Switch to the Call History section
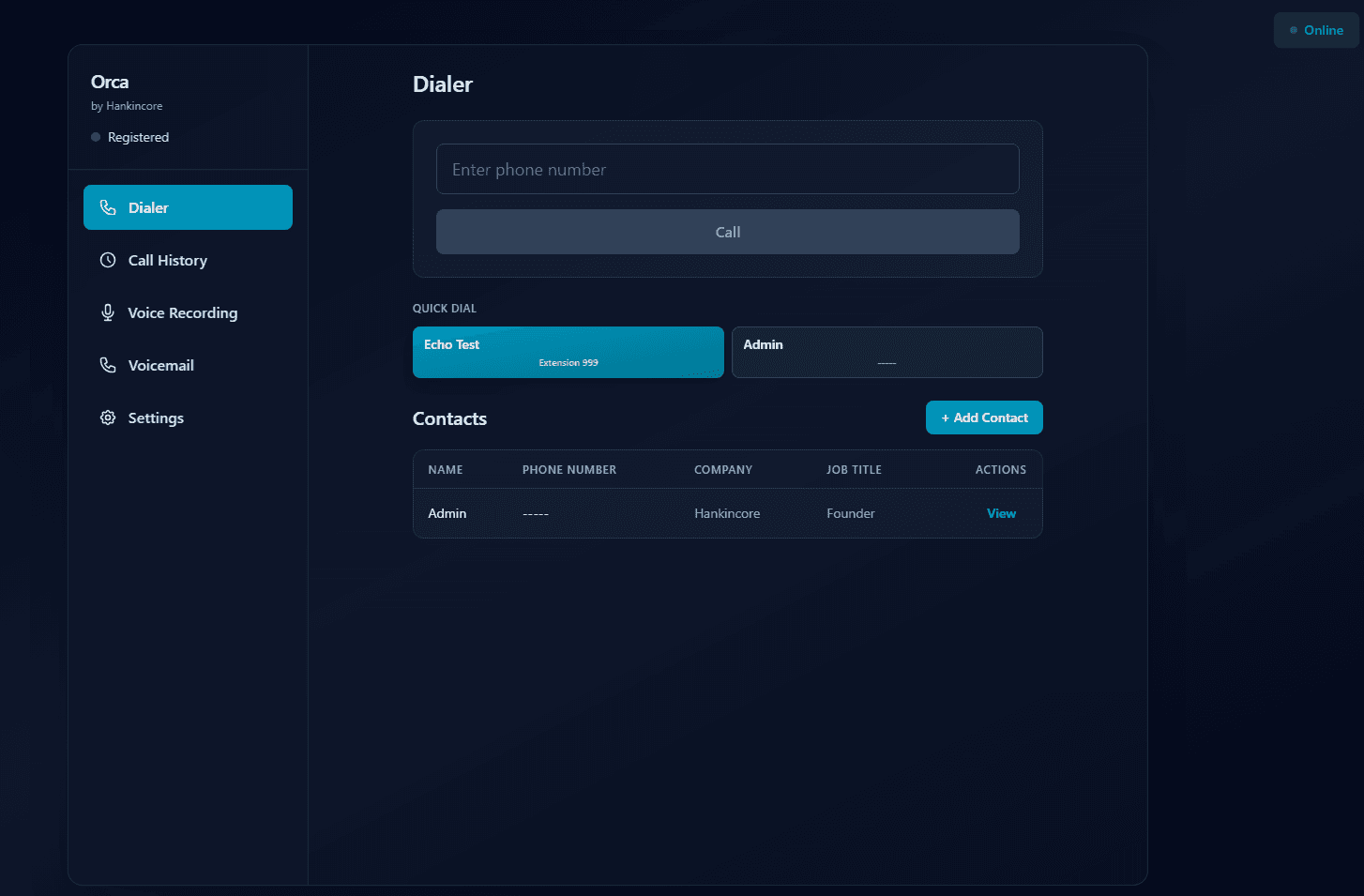The width and height of the screenshot is (1364, 896). [167, 260]
